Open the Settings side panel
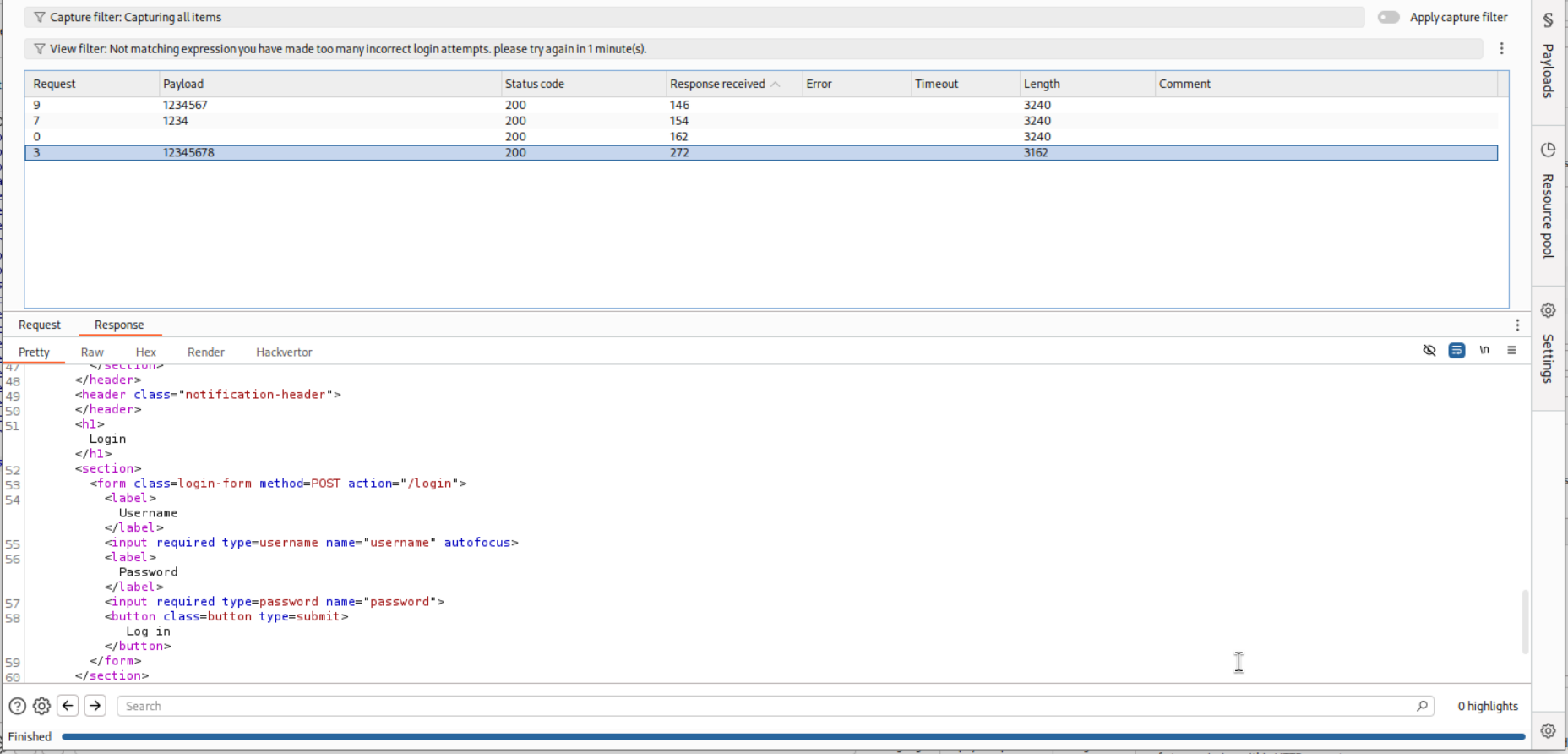 (x=1548, y=347)
